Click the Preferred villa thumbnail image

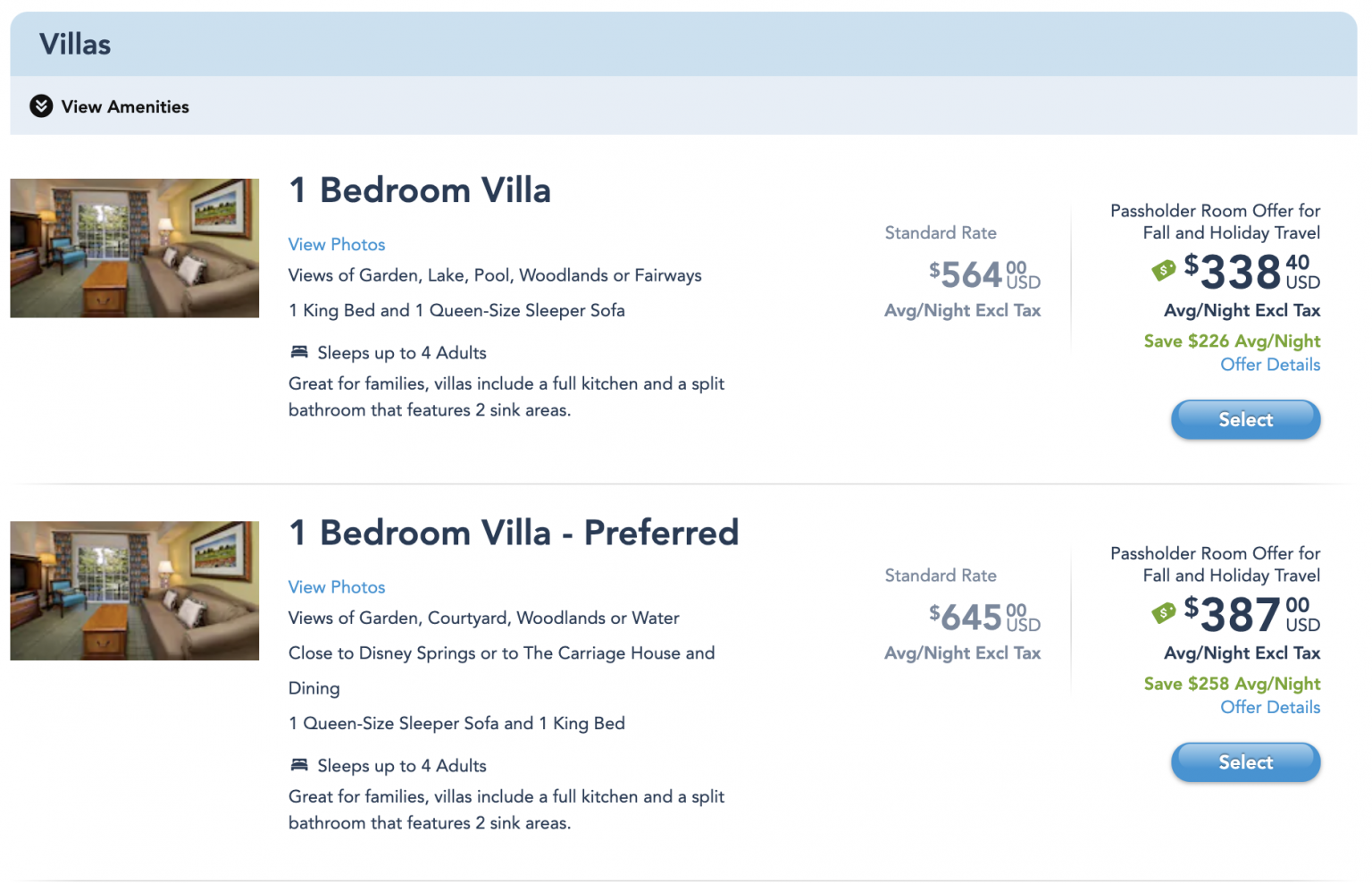tap(134, 590)
